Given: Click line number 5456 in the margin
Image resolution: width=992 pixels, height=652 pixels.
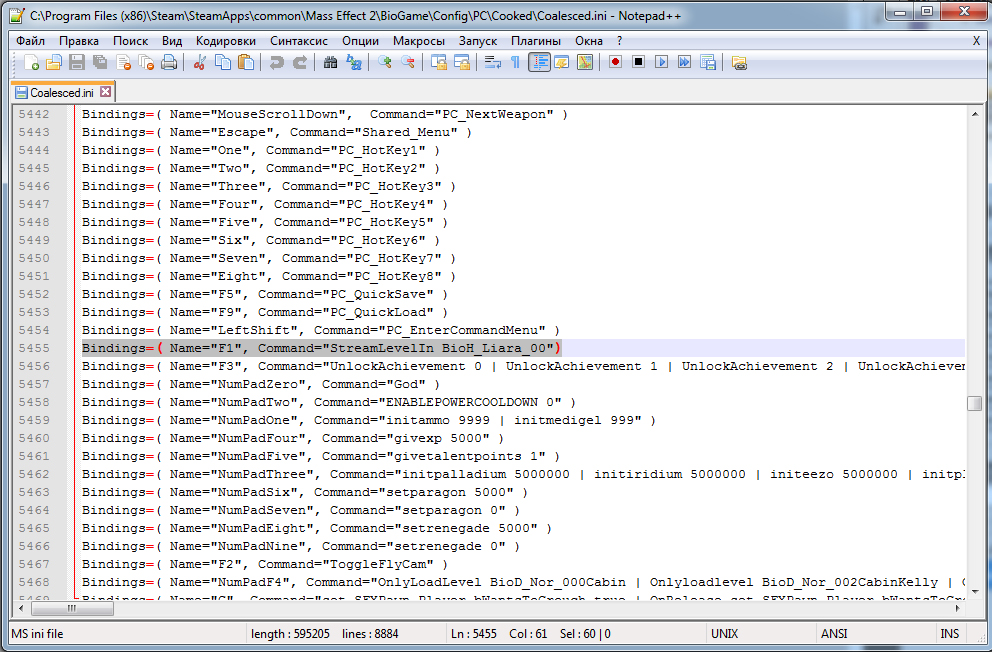Looking at the screenshot, I should [x=34, y=366].
